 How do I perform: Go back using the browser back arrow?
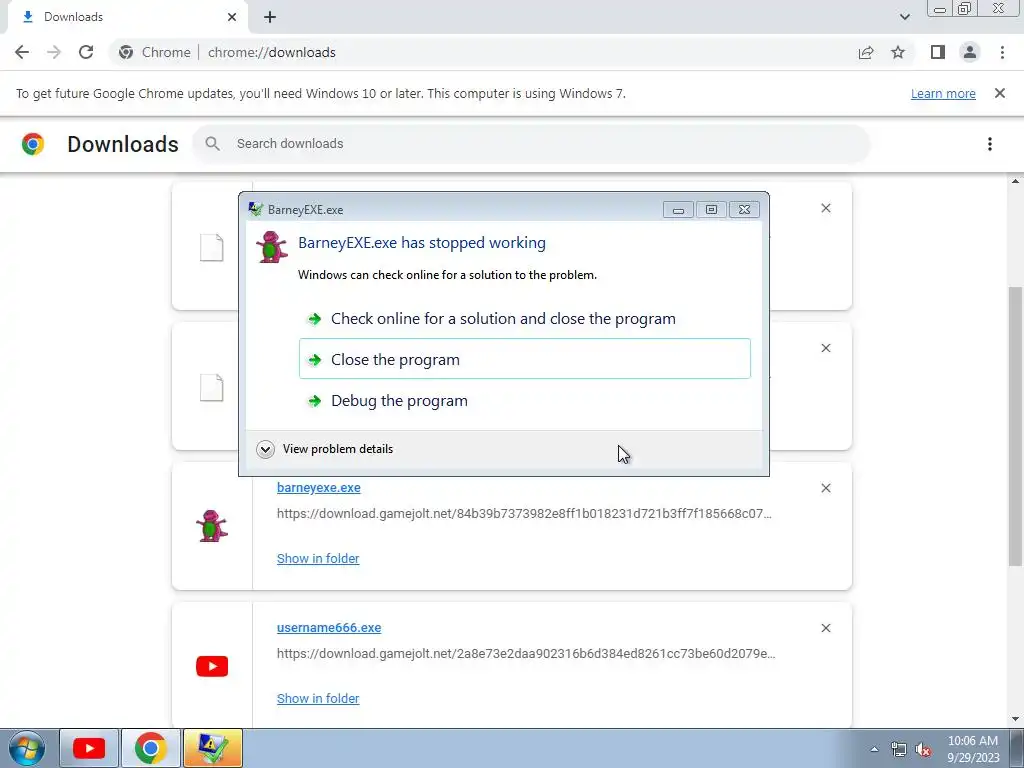coord(22,52)
